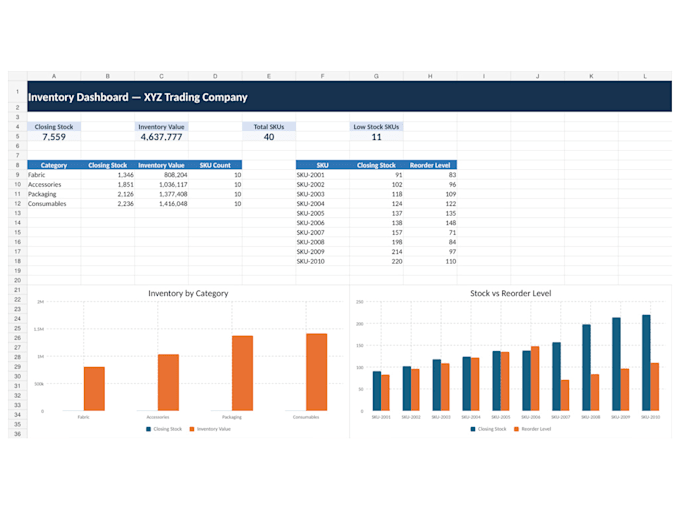Select the total SKUs value 40
The width and height of the screenshot is (680, 510).
269,137
